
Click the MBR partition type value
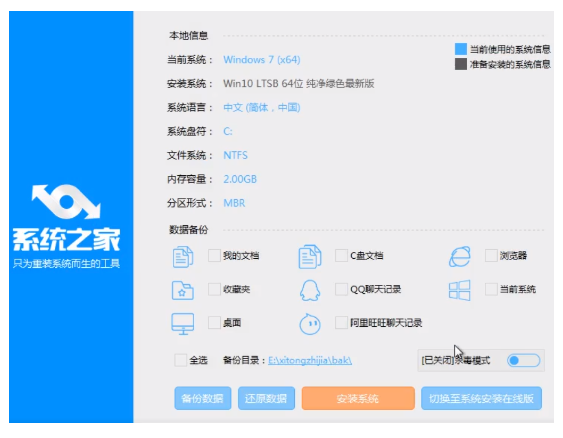tap(234, 203)
